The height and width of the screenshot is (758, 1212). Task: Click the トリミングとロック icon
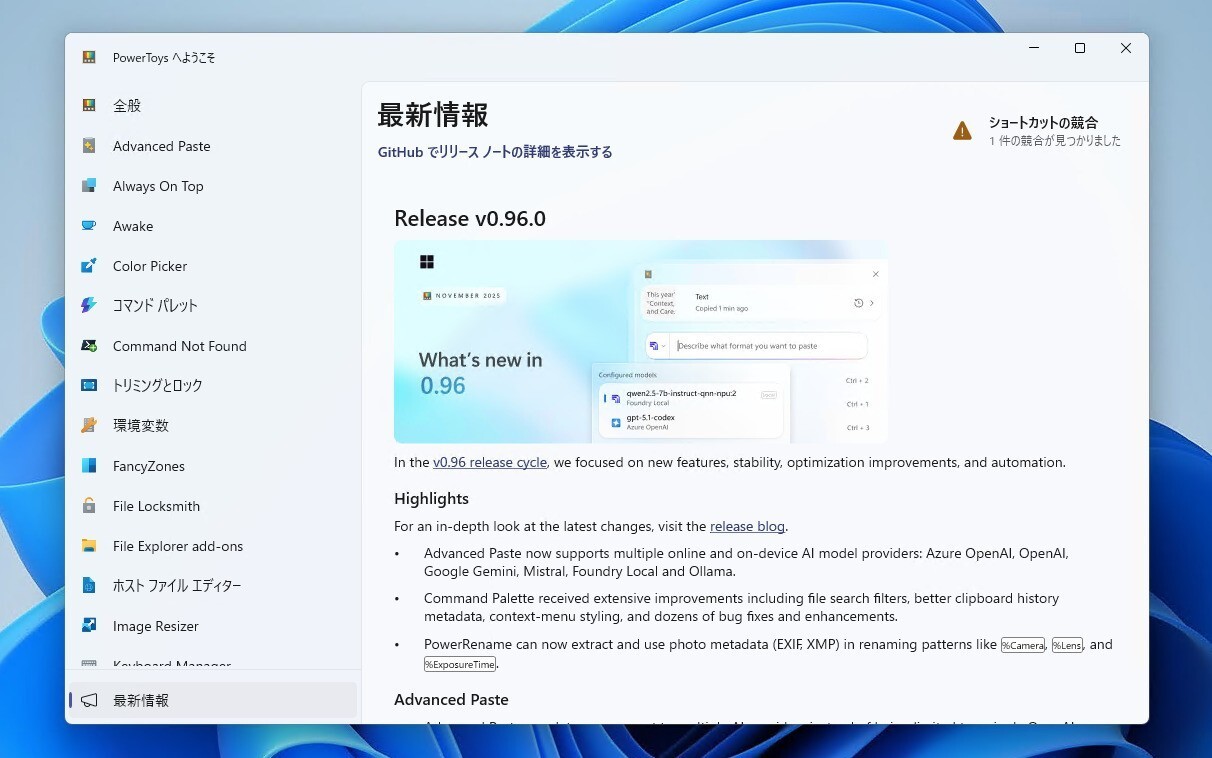pos(89,385)
